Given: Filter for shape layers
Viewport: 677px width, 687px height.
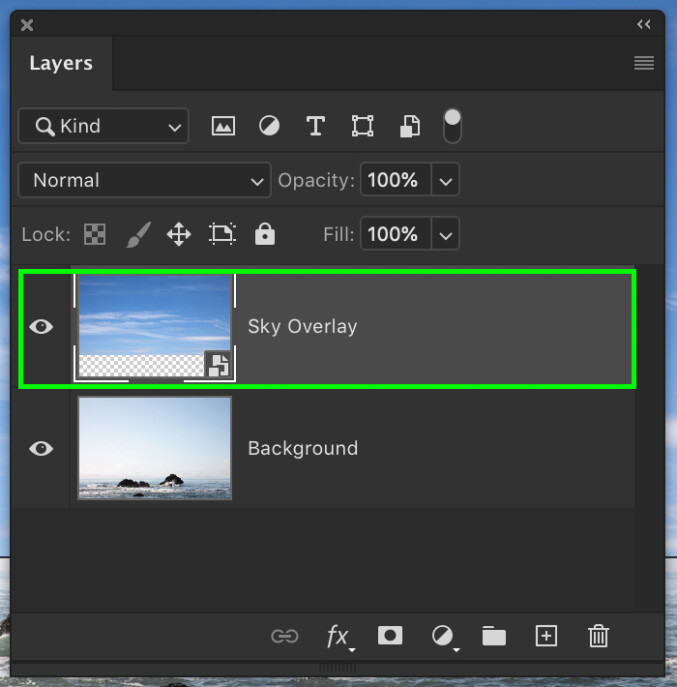Looking at the screenshot, I should (x=362, y=126).
